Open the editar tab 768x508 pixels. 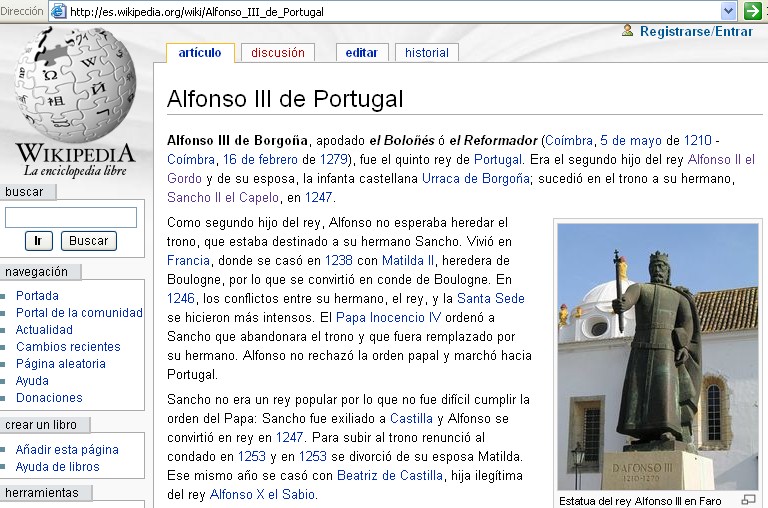[x=361, y=53]
